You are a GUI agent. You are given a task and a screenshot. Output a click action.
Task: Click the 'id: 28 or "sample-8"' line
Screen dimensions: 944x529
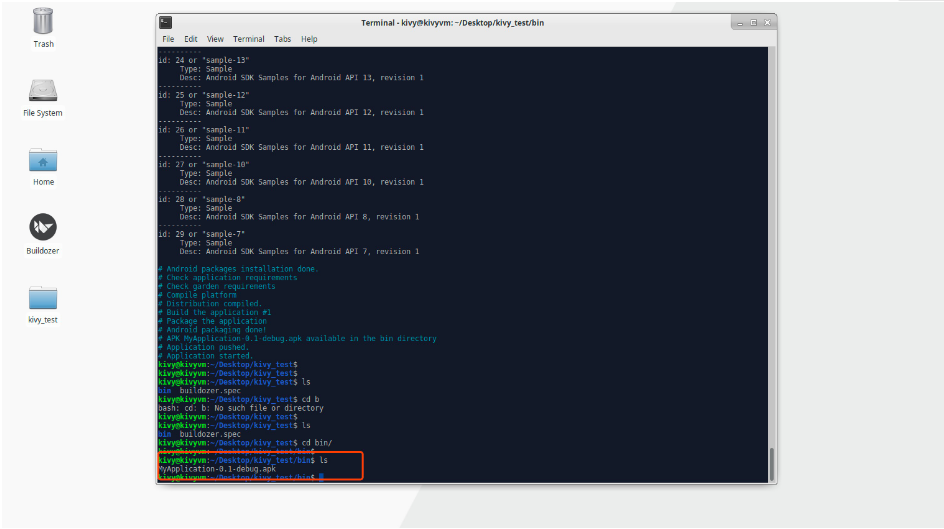point(202,199)
